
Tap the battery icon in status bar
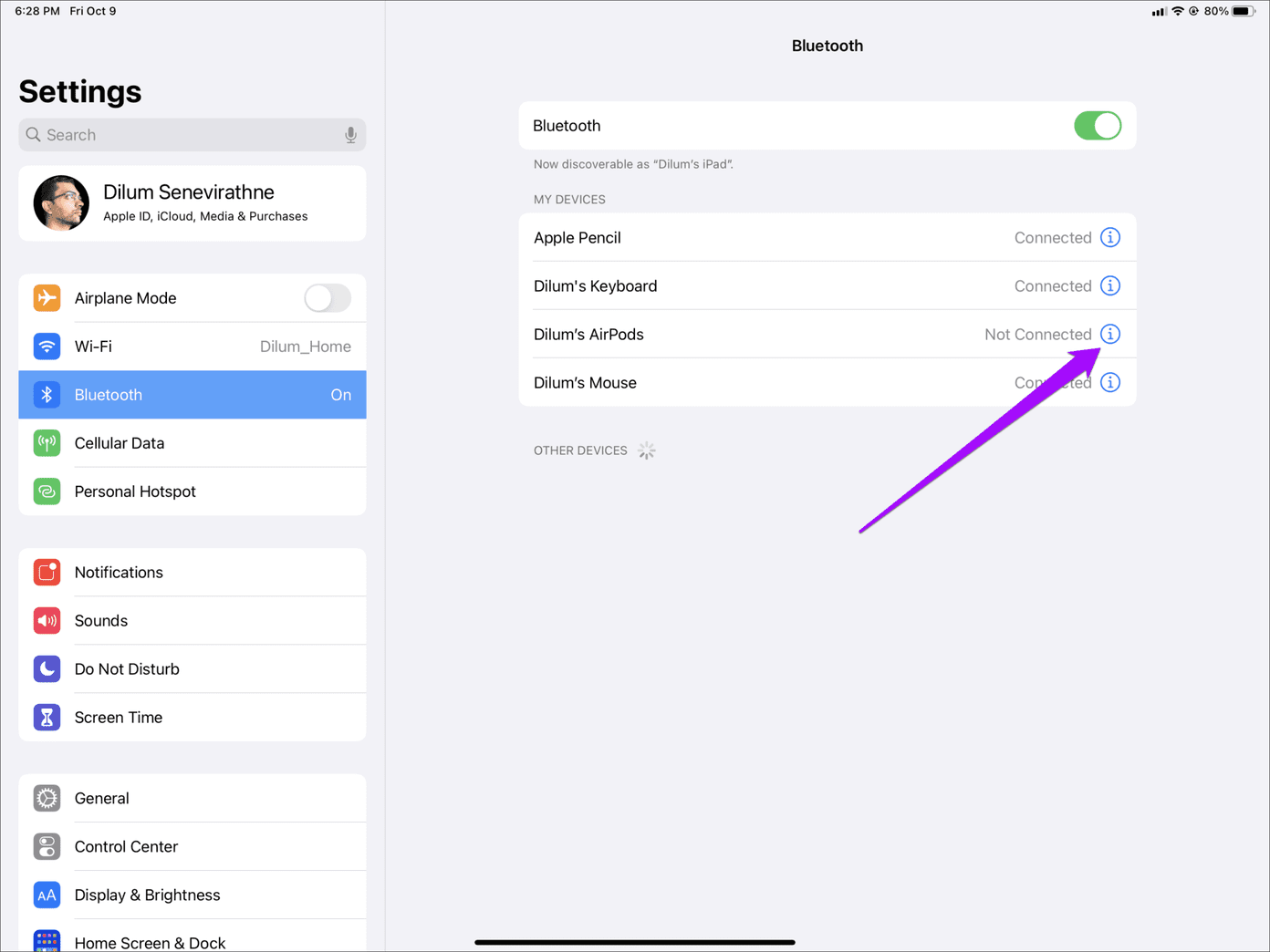(x=1244, y=11)
